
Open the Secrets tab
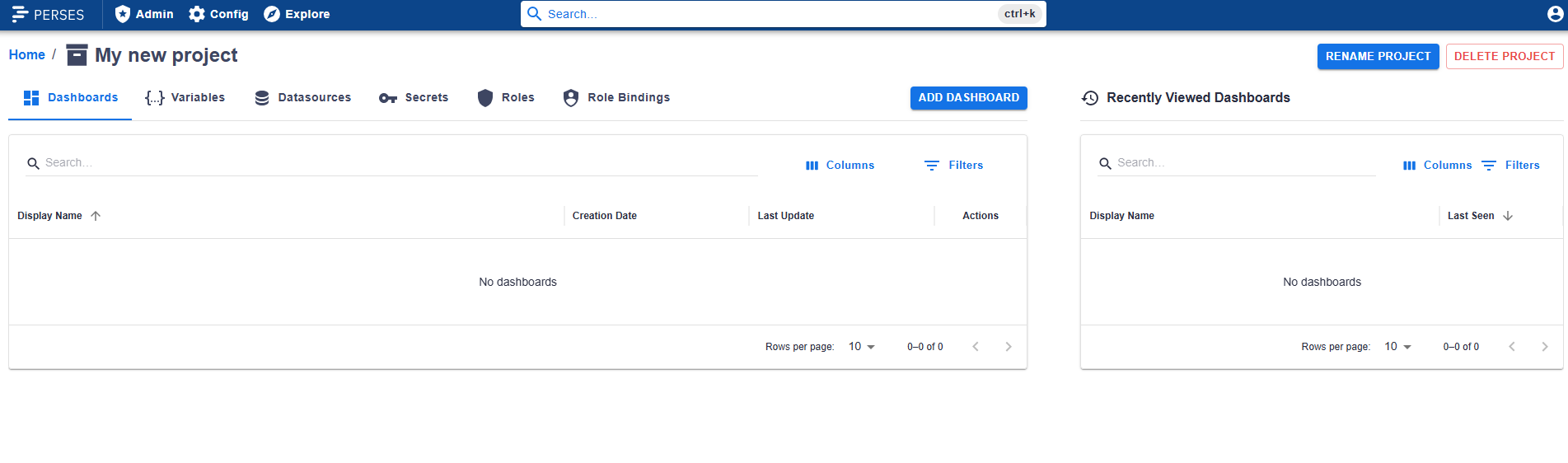point(414,97)
